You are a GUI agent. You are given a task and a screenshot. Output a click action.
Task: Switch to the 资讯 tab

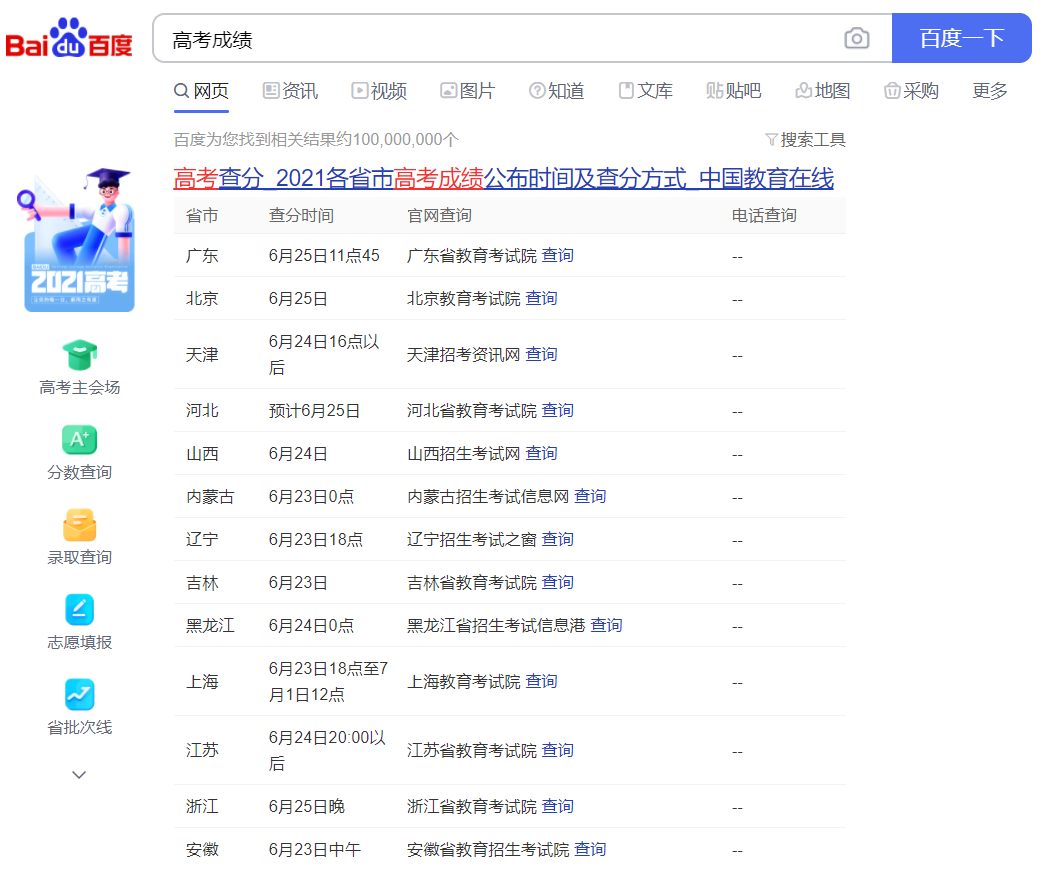(290, 90)
